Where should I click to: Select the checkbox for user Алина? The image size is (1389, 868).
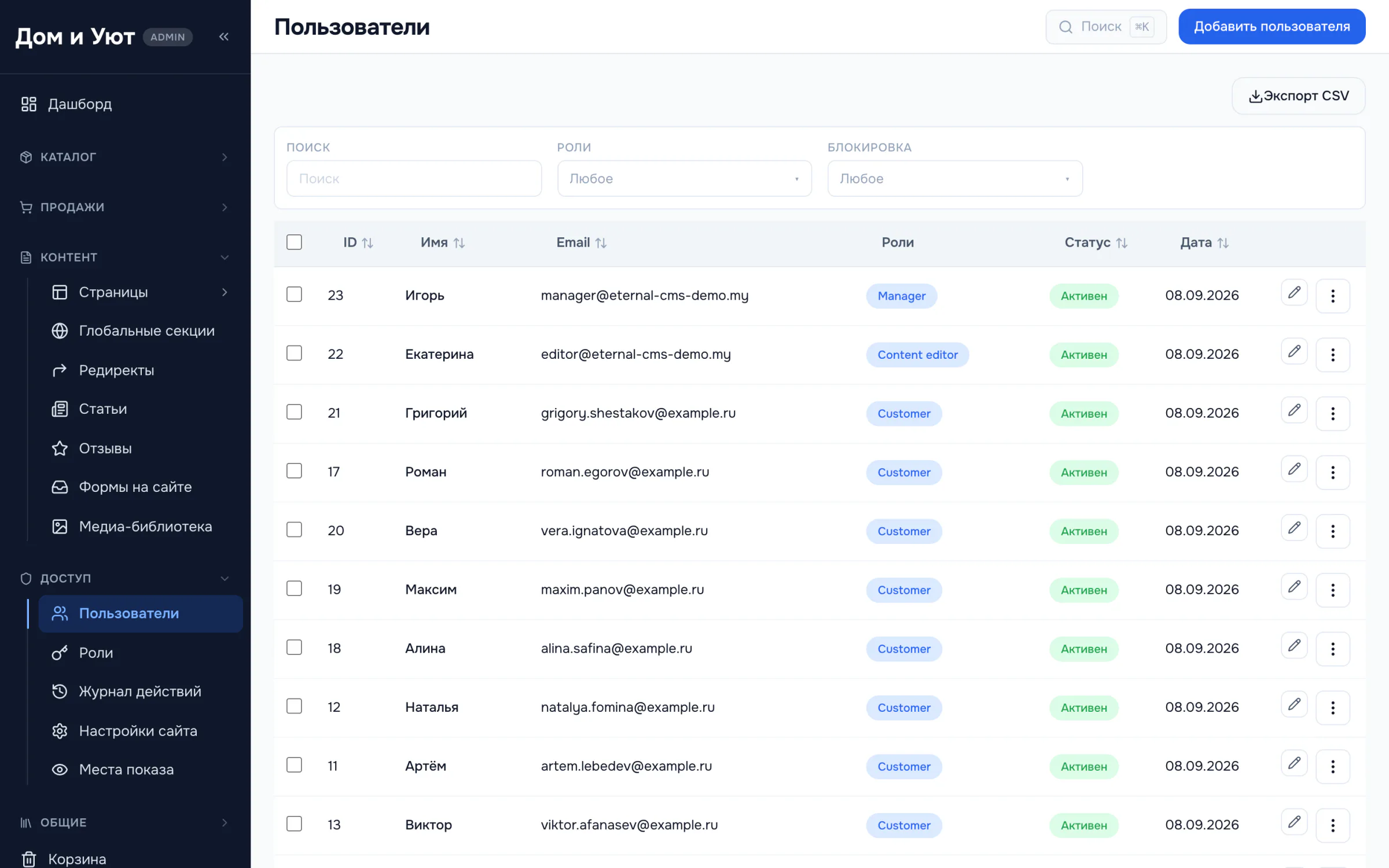point(294,647)
